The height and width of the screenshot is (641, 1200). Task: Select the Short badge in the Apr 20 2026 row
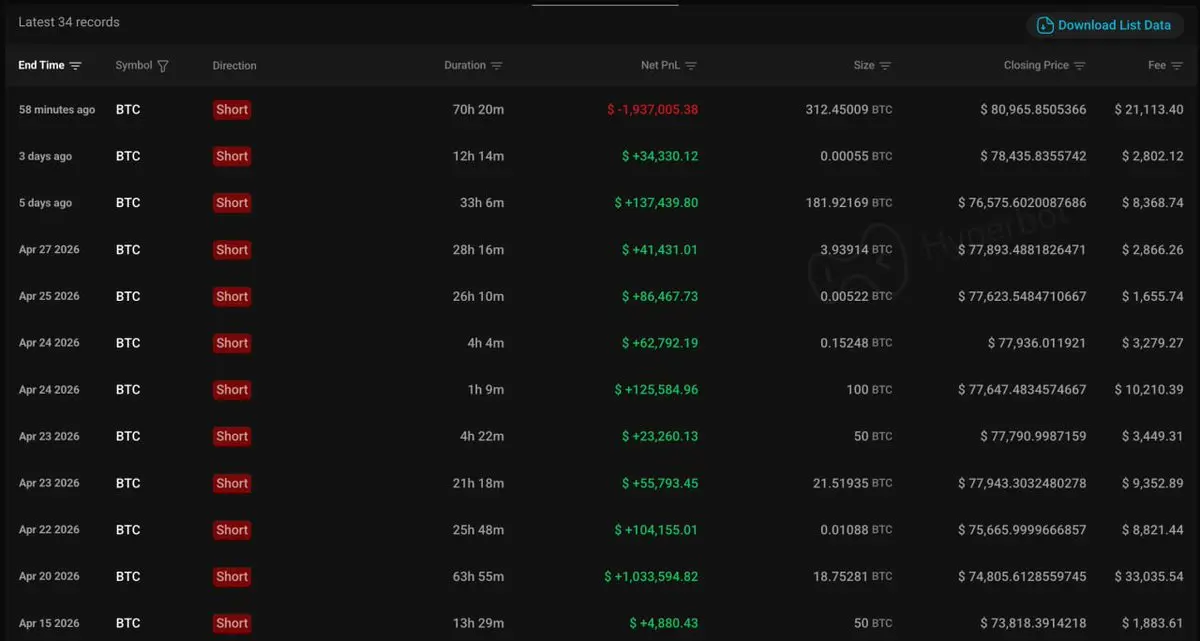click(x=232, y=576)
